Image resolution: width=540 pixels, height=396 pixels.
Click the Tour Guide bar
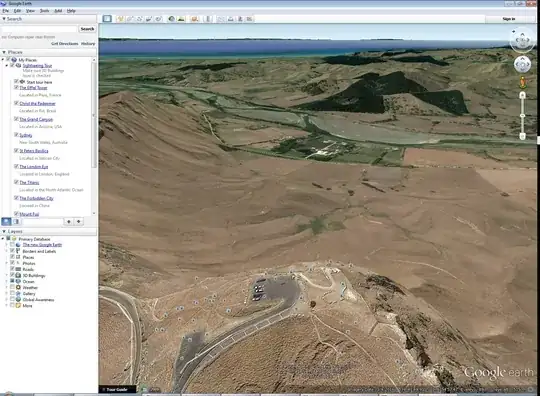pyautogui.click(x=117, y=389)
